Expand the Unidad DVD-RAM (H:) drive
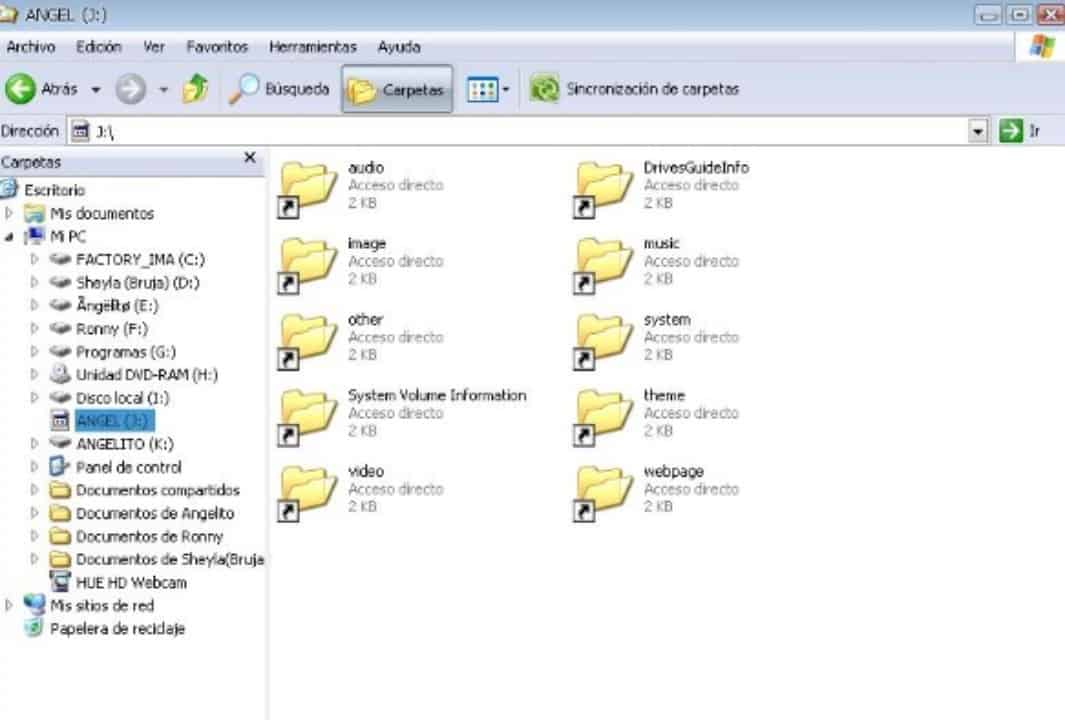The height and width of the screenshot is (720, 1065). 34,375
